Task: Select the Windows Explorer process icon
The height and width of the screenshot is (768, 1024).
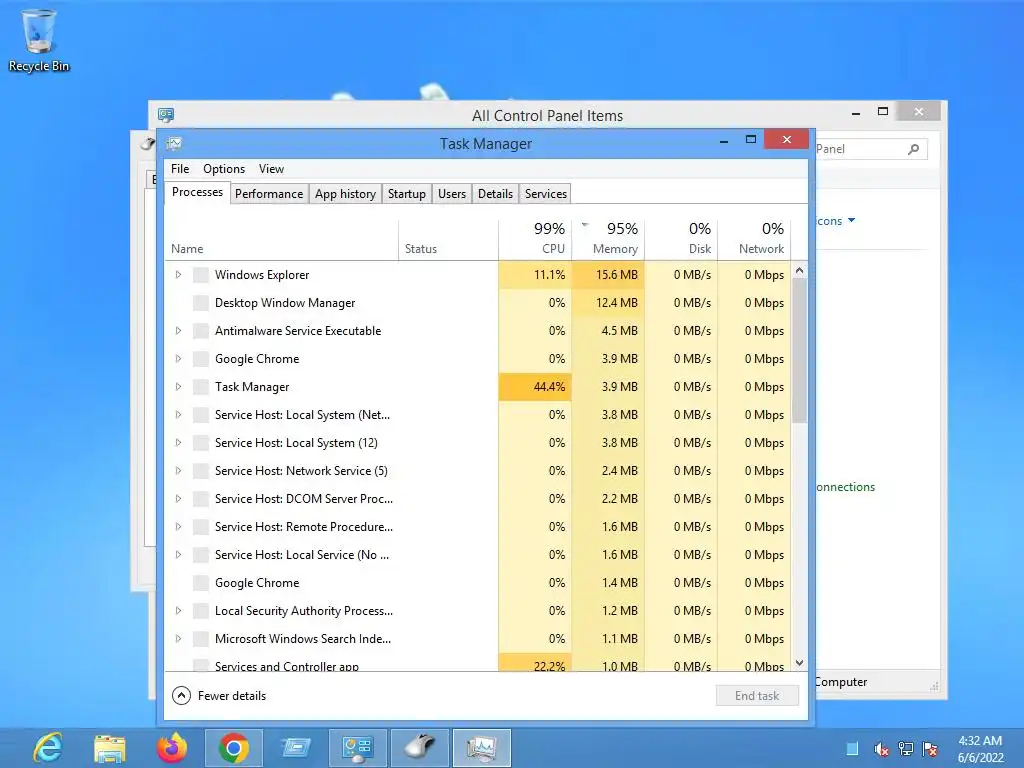Action: pyautogui.click(x=200, y=275)
